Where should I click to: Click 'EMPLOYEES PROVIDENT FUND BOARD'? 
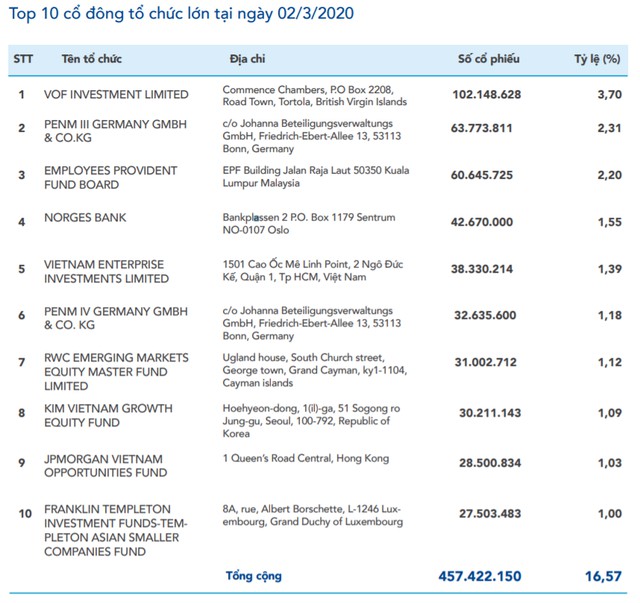(111, 178)
